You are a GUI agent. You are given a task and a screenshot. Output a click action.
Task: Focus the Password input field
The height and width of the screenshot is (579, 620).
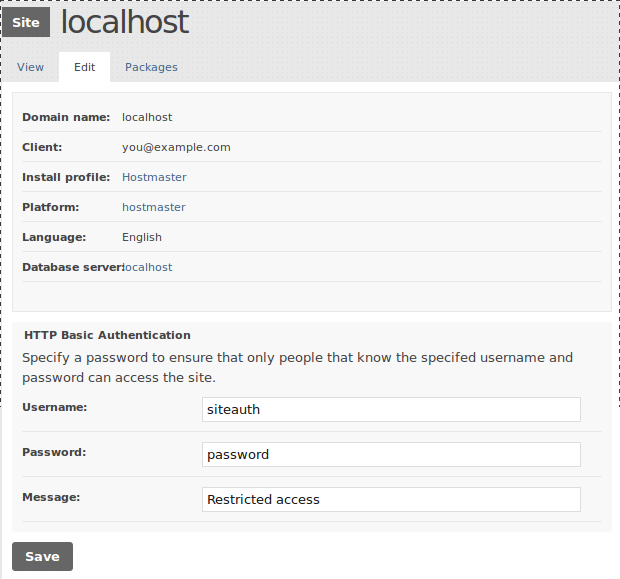click(391, 454)
